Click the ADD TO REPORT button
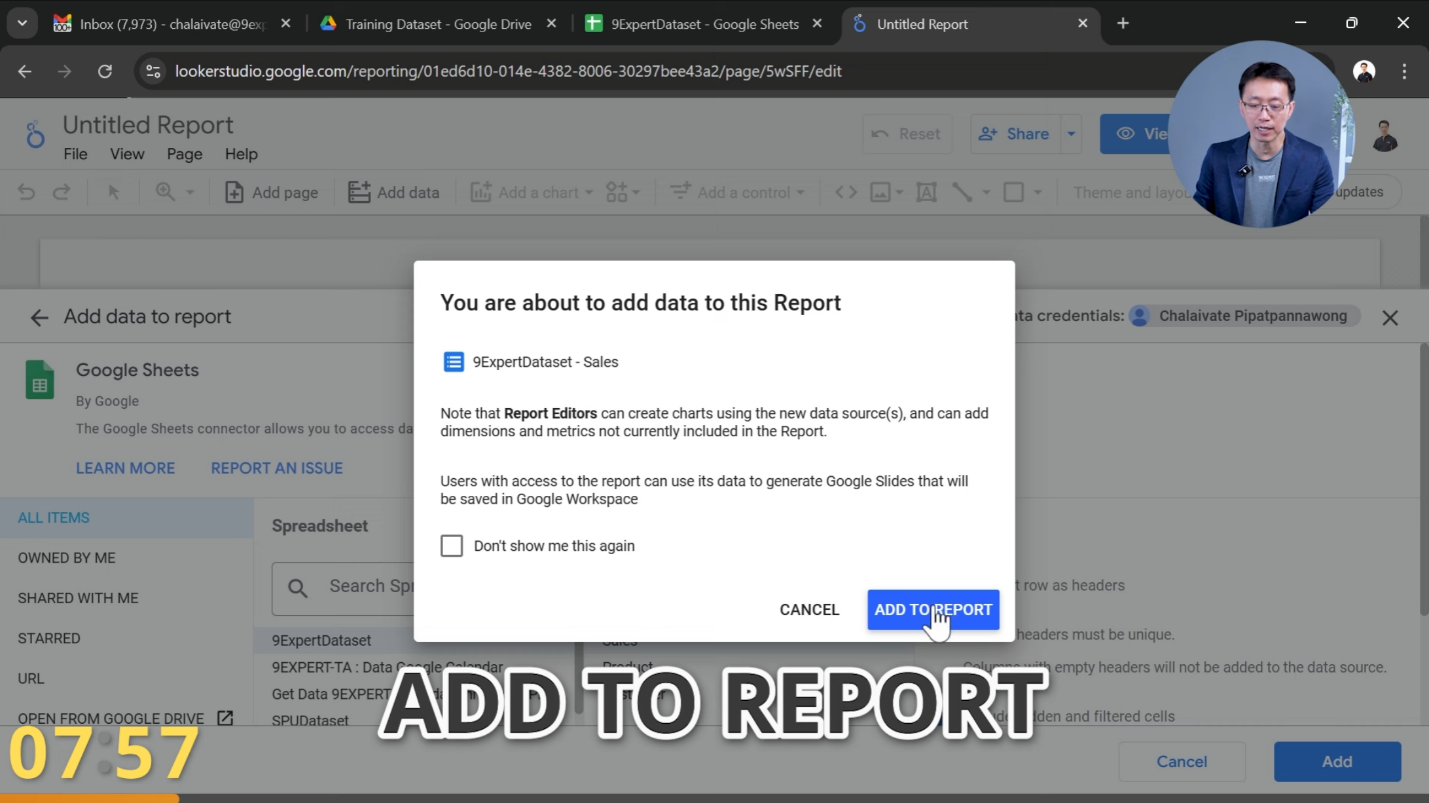 (932, 609)
